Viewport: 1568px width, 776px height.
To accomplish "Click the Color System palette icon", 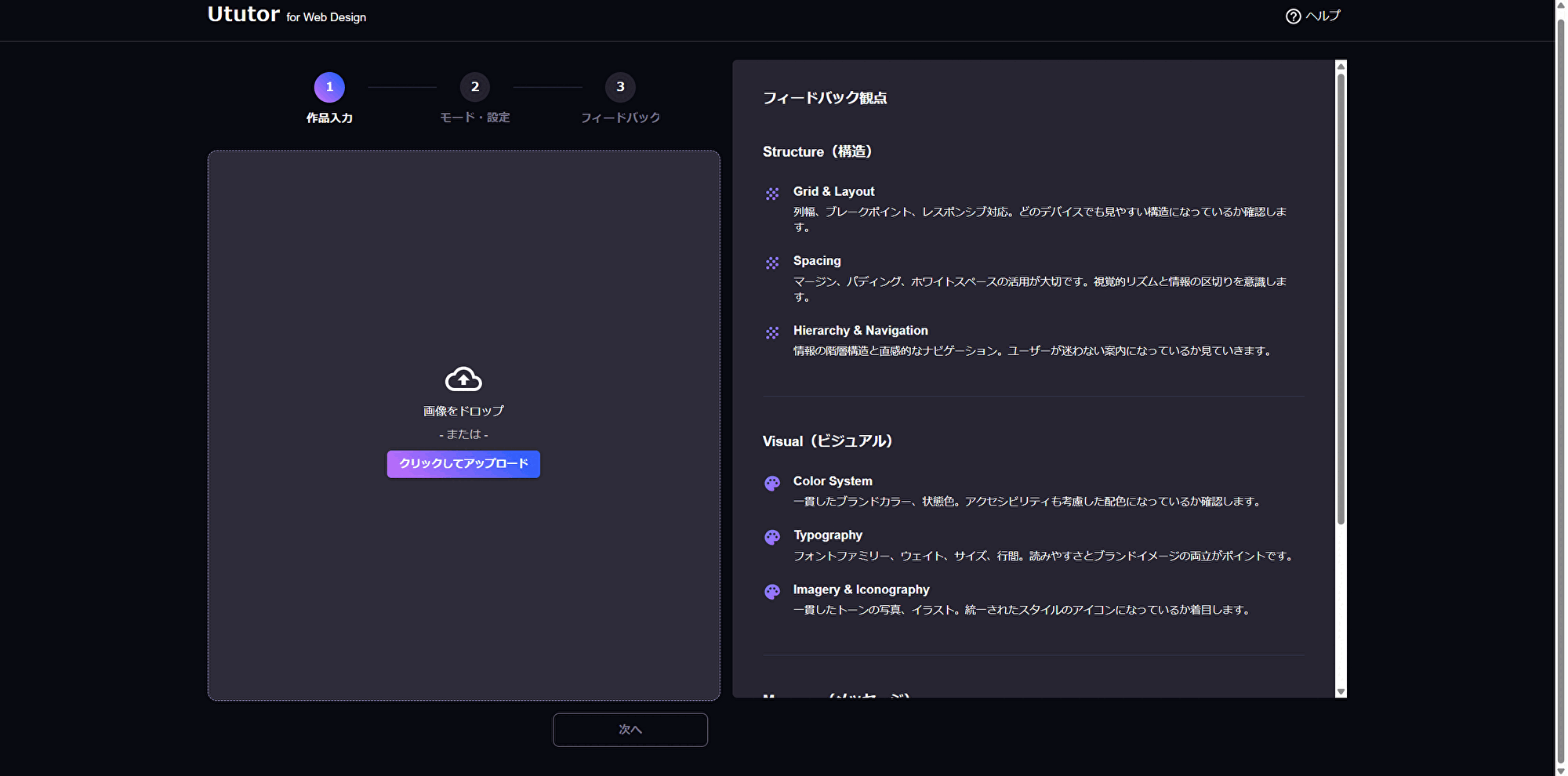I will [772, 483].
